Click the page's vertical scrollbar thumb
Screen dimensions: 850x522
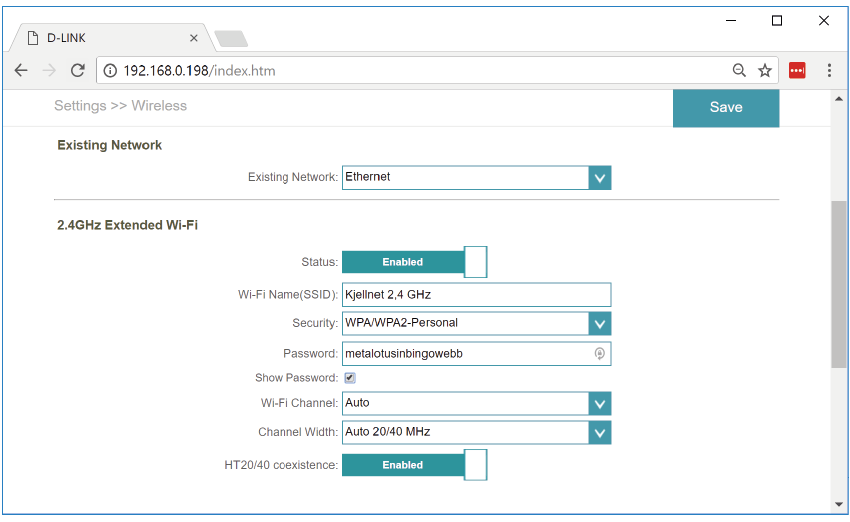click(838, 285)
